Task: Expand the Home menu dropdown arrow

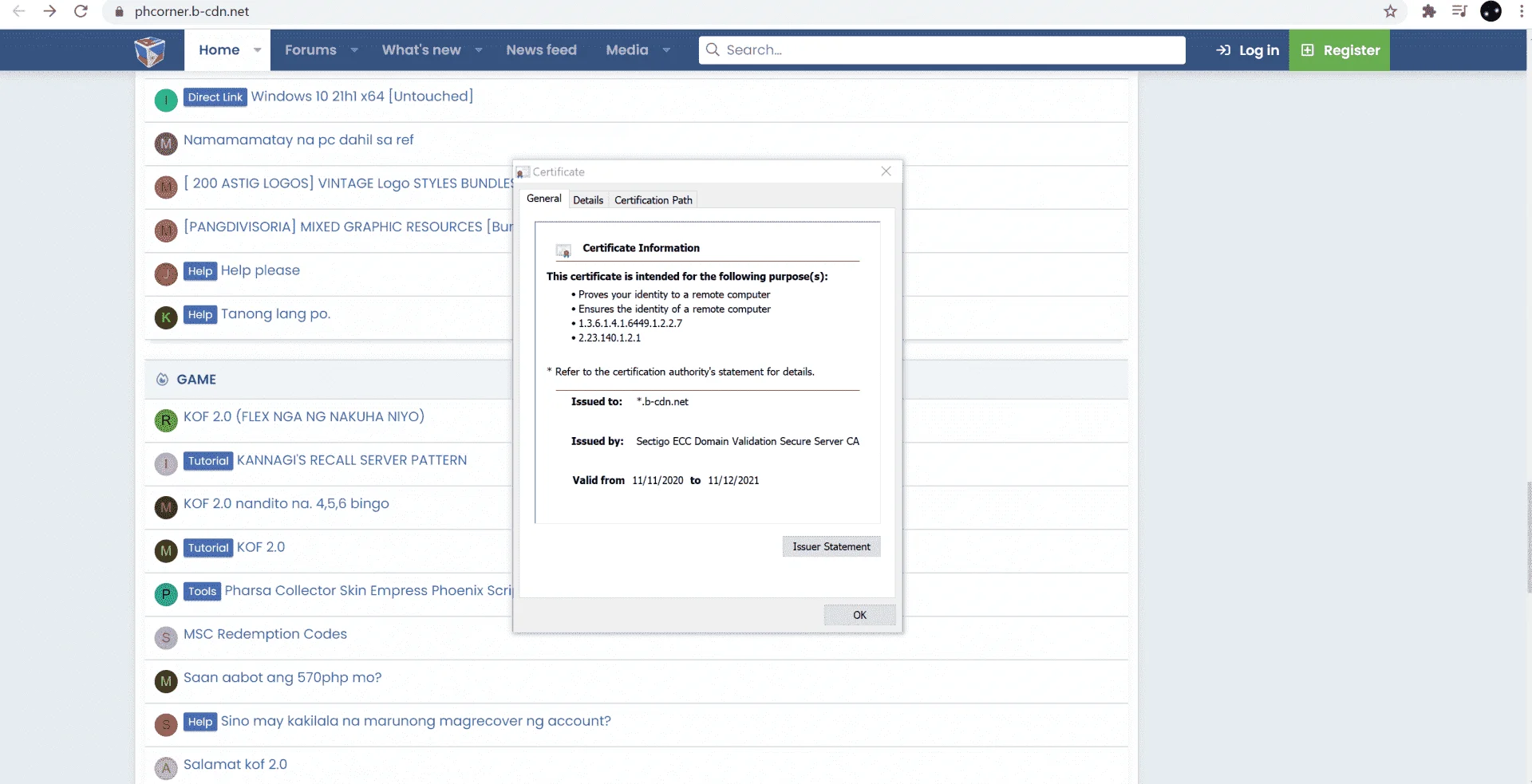Action: [x=257, y=50]
